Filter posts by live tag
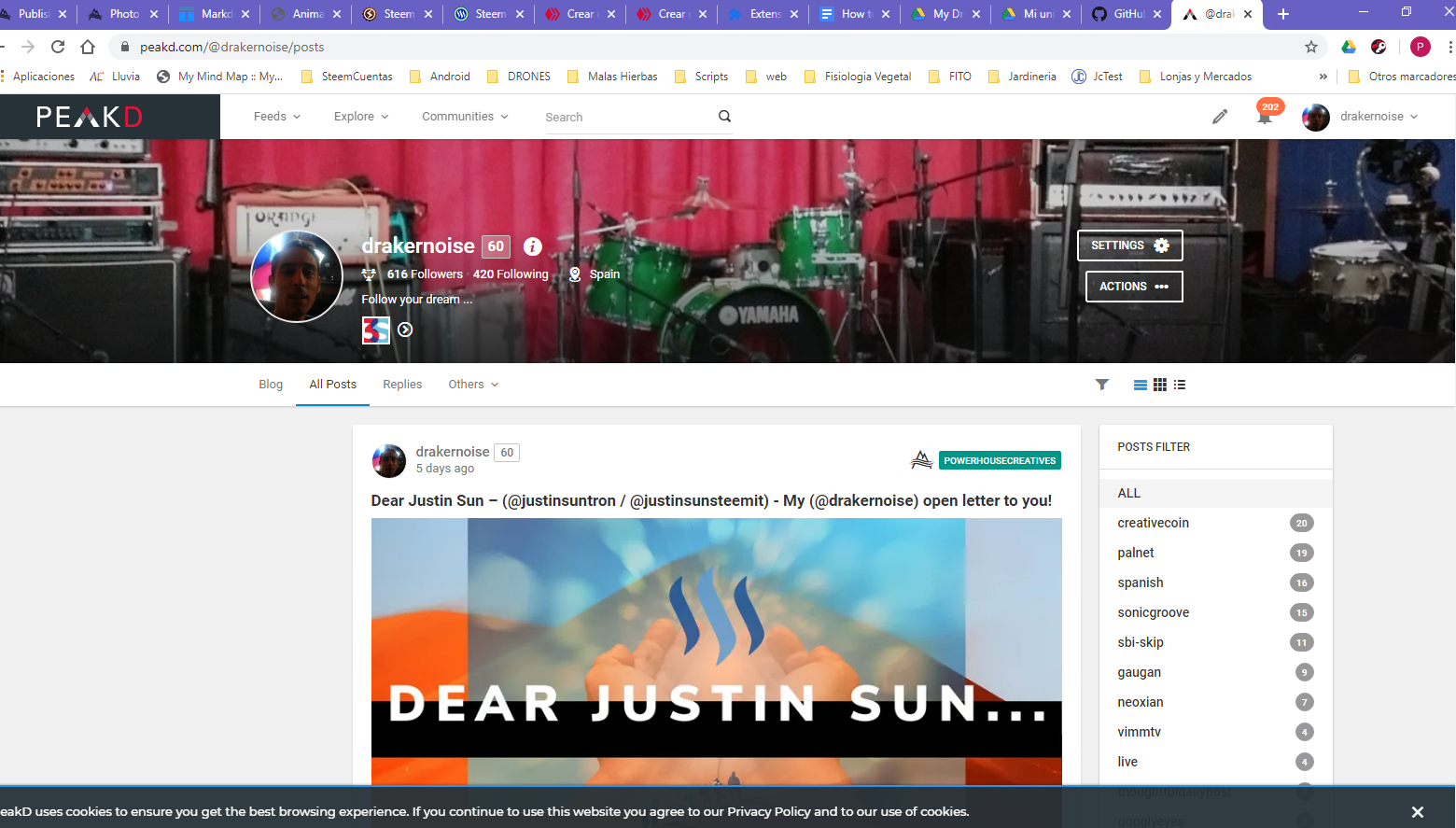This screenshot has height=828, width=1456. click(1216, 762)
